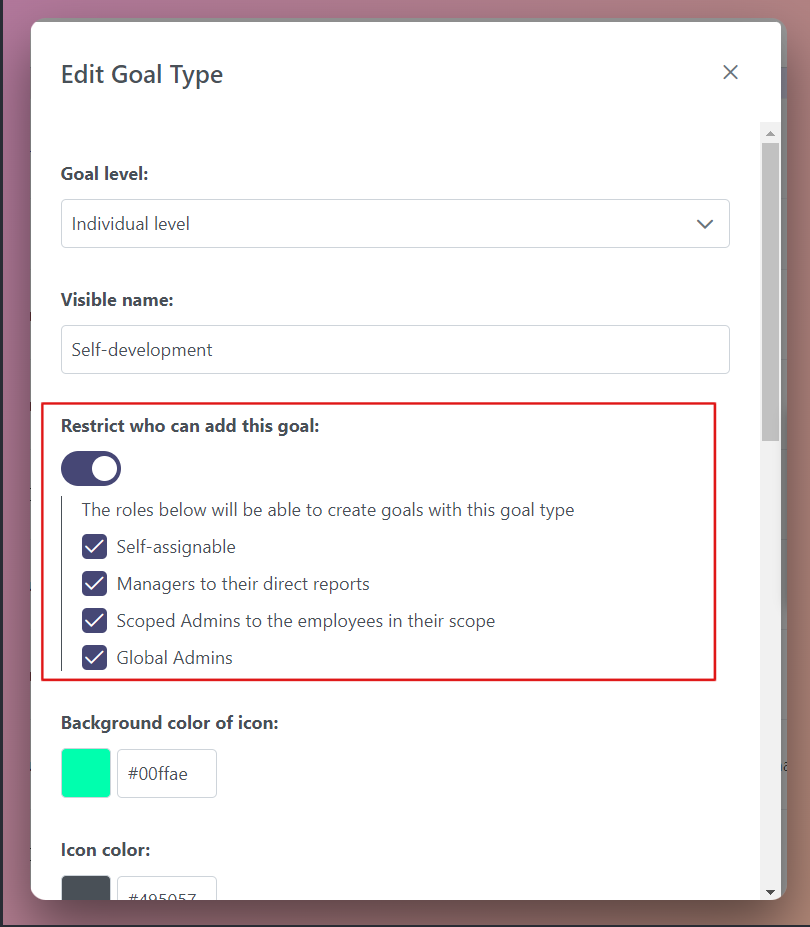Uncheck the Self-assignable checkbox
The image size is (810, 927).
pos(95,547)
